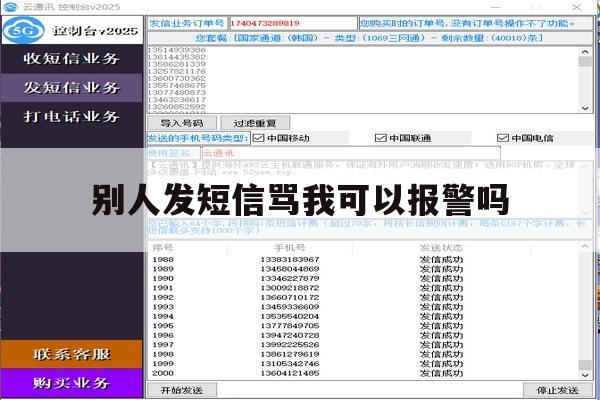Click phone number 13777849705
Screen dimensions: 600x400
click(290, 326)
